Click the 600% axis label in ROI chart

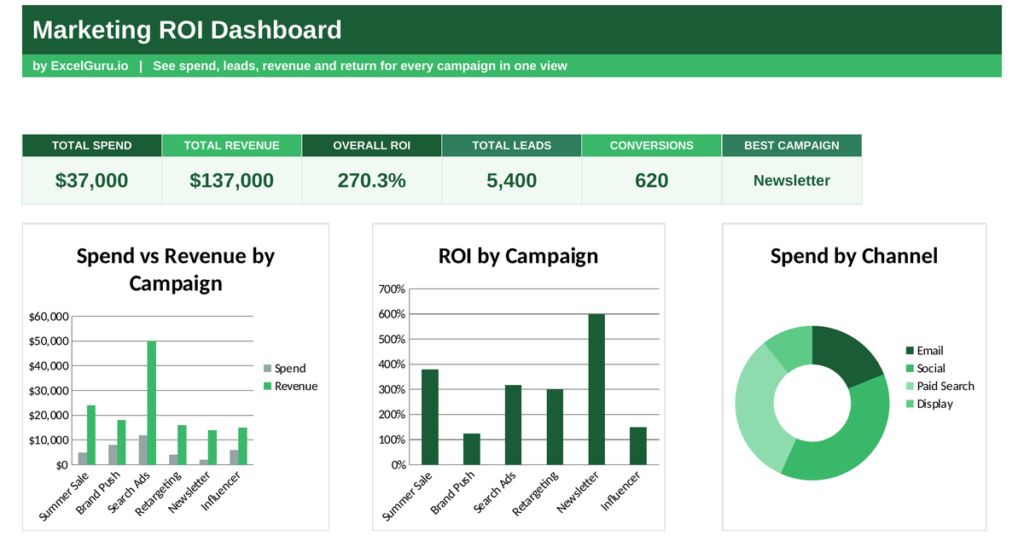click(392, 314)
